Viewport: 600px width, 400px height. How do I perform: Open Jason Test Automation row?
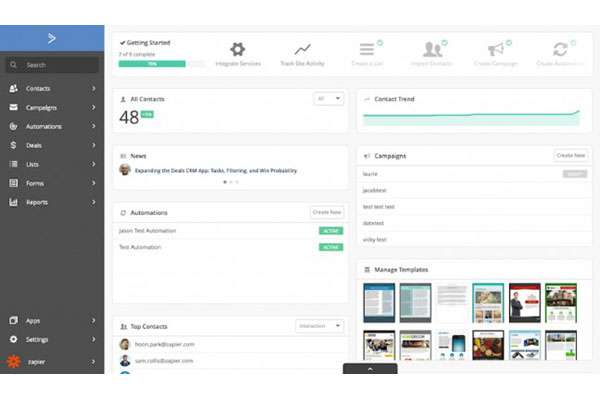tap(230, 231)
